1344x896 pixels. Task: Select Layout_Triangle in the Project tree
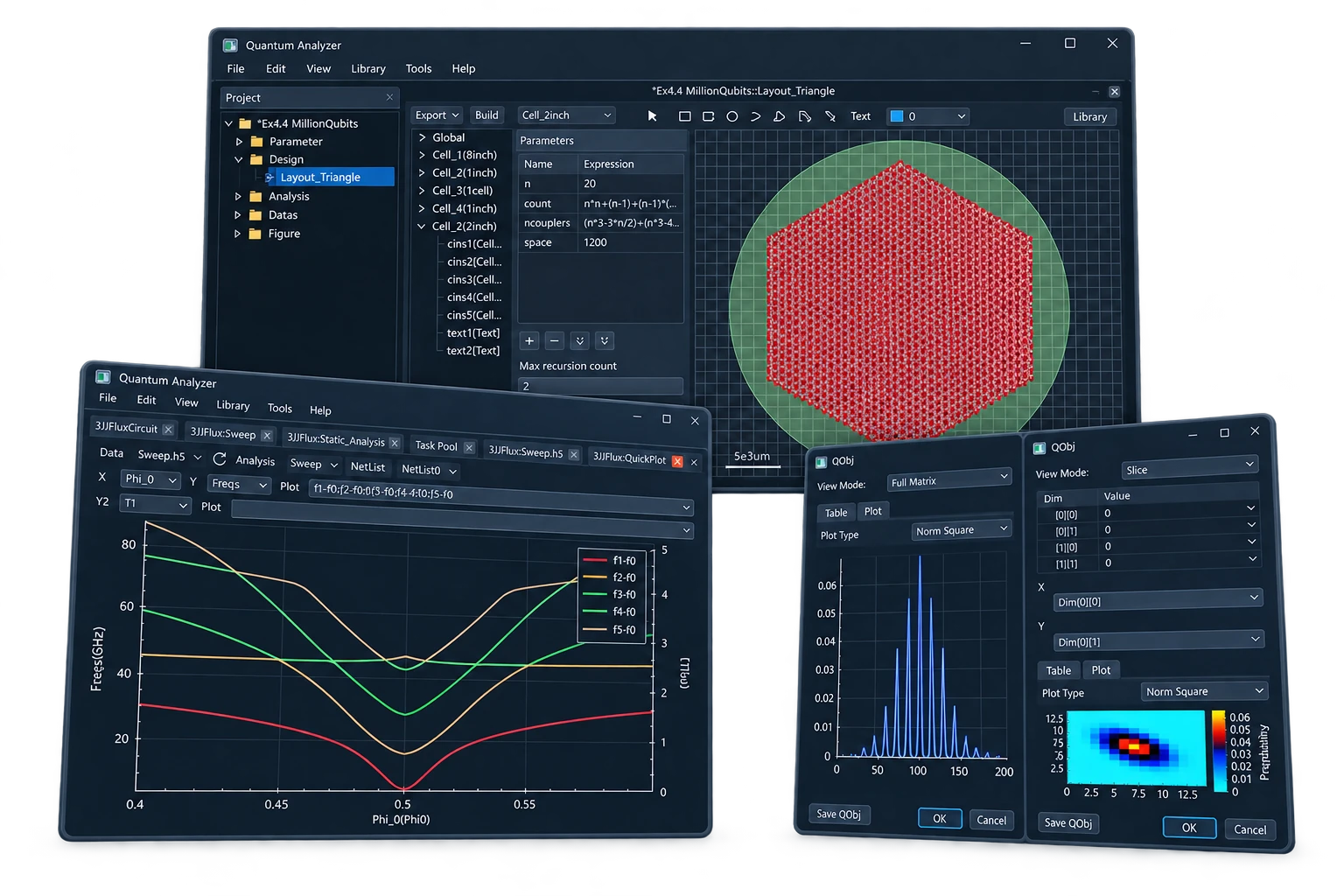click(x=320, y=177)
